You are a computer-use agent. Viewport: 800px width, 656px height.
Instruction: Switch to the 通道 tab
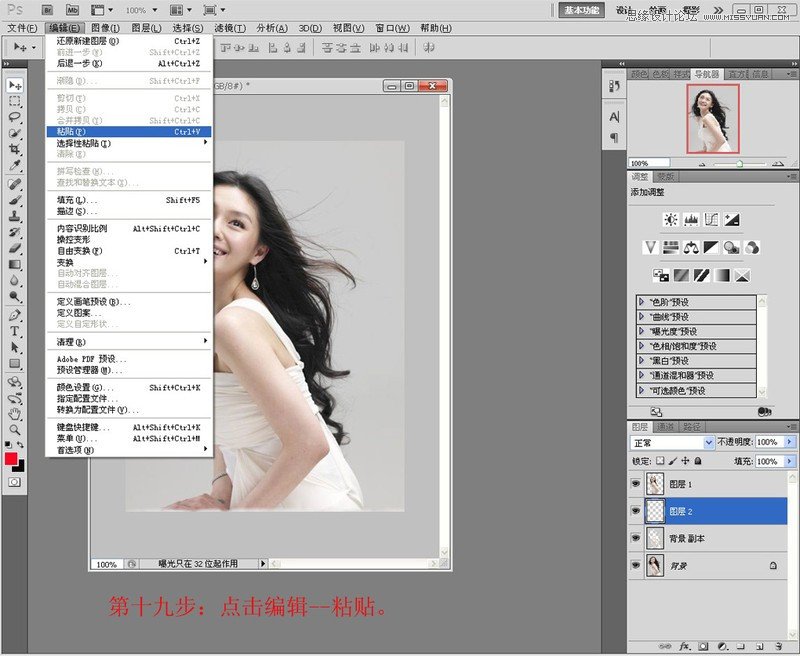pos(667,425)
